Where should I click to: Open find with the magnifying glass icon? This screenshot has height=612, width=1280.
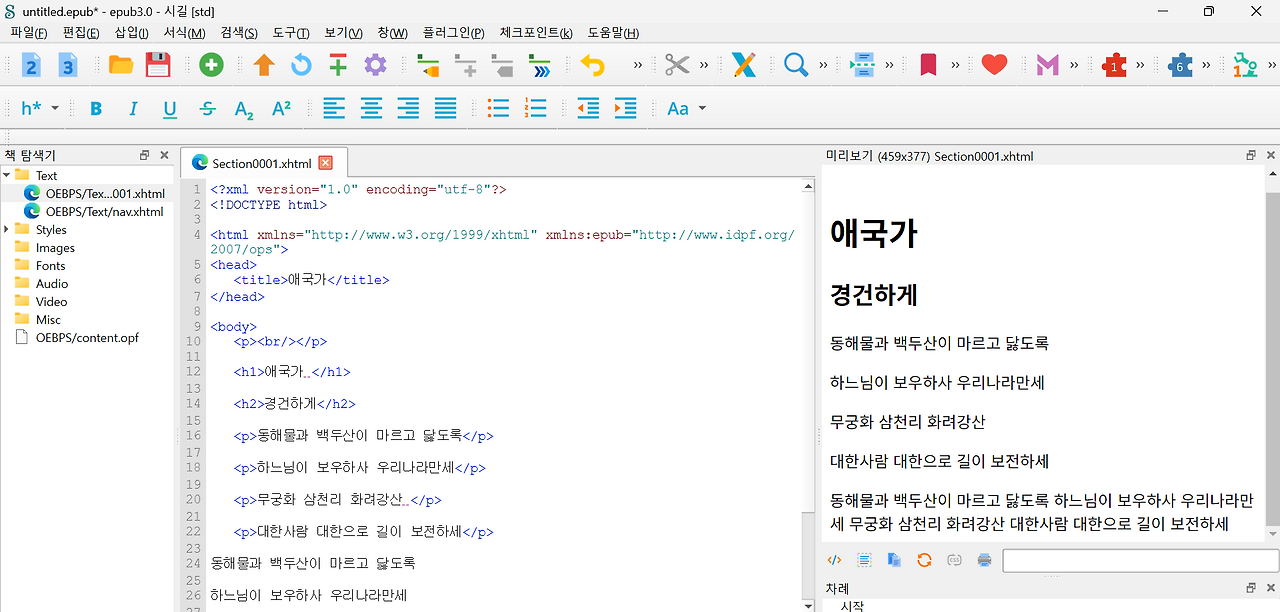(x=796, y=65)
